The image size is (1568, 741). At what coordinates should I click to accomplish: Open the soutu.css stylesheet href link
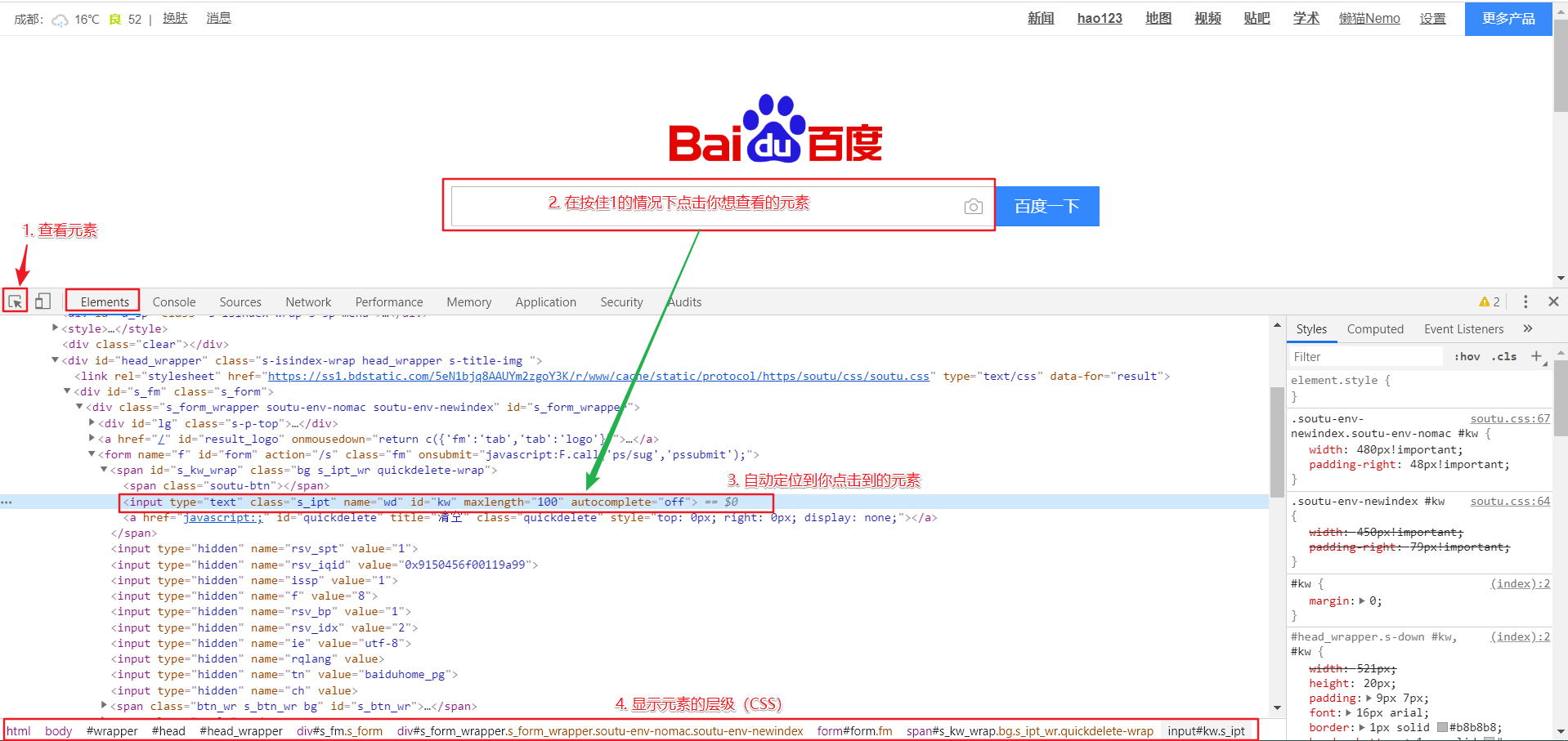[x=598, y=376]
